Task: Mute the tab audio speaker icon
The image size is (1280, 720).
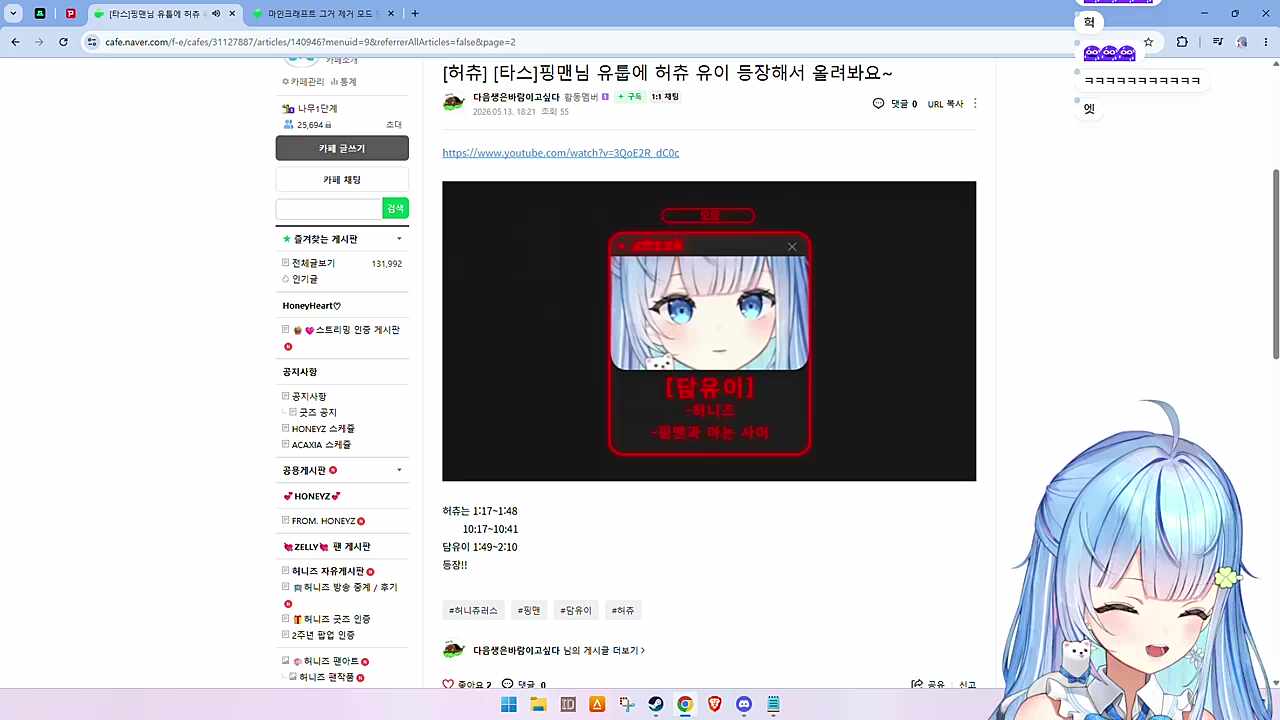Action: pyautogui.click(x=216, y=14)
